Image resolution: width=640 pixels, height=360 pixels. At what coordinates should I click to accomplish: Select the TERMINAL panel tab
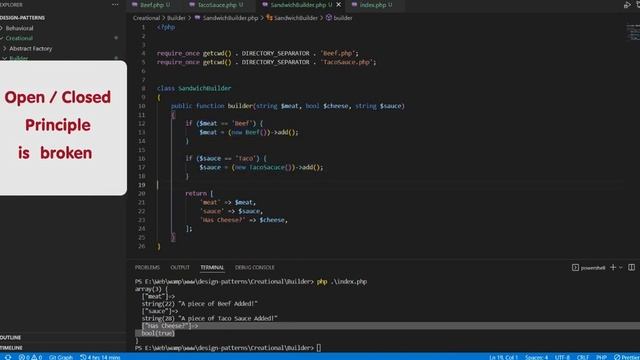tap(212, 267)
